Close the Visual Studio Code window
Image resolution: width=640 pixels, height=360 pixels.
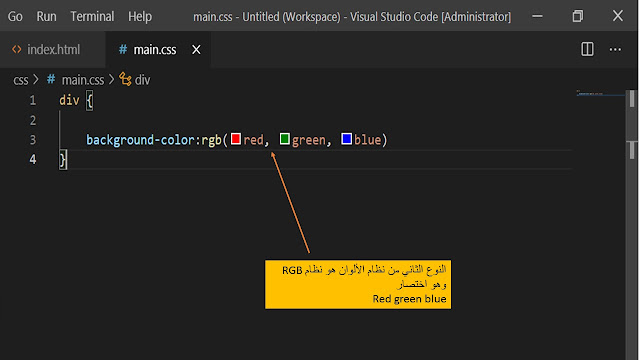click(618, 16)
